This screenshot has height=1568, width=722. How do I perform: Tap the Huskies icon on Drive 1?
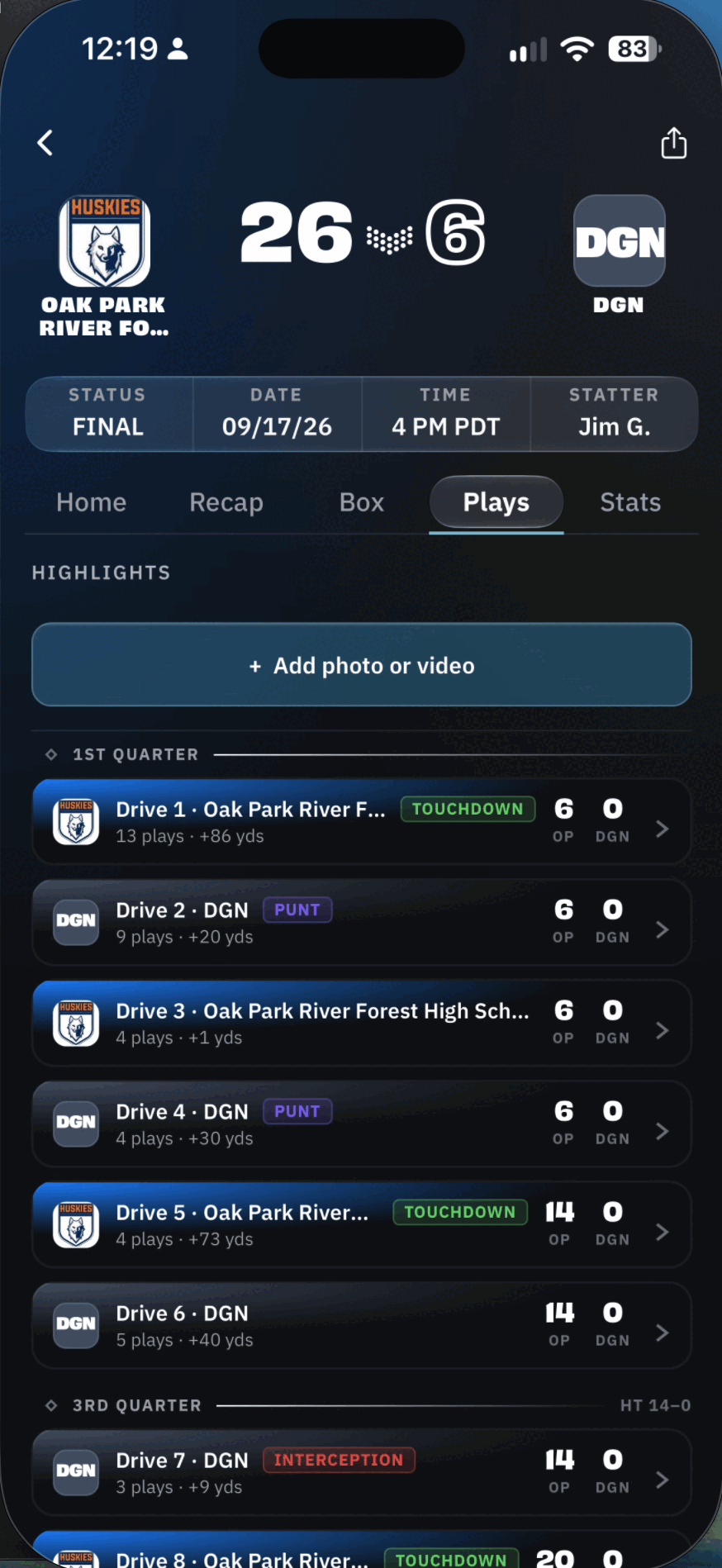(x=76, y=821)
